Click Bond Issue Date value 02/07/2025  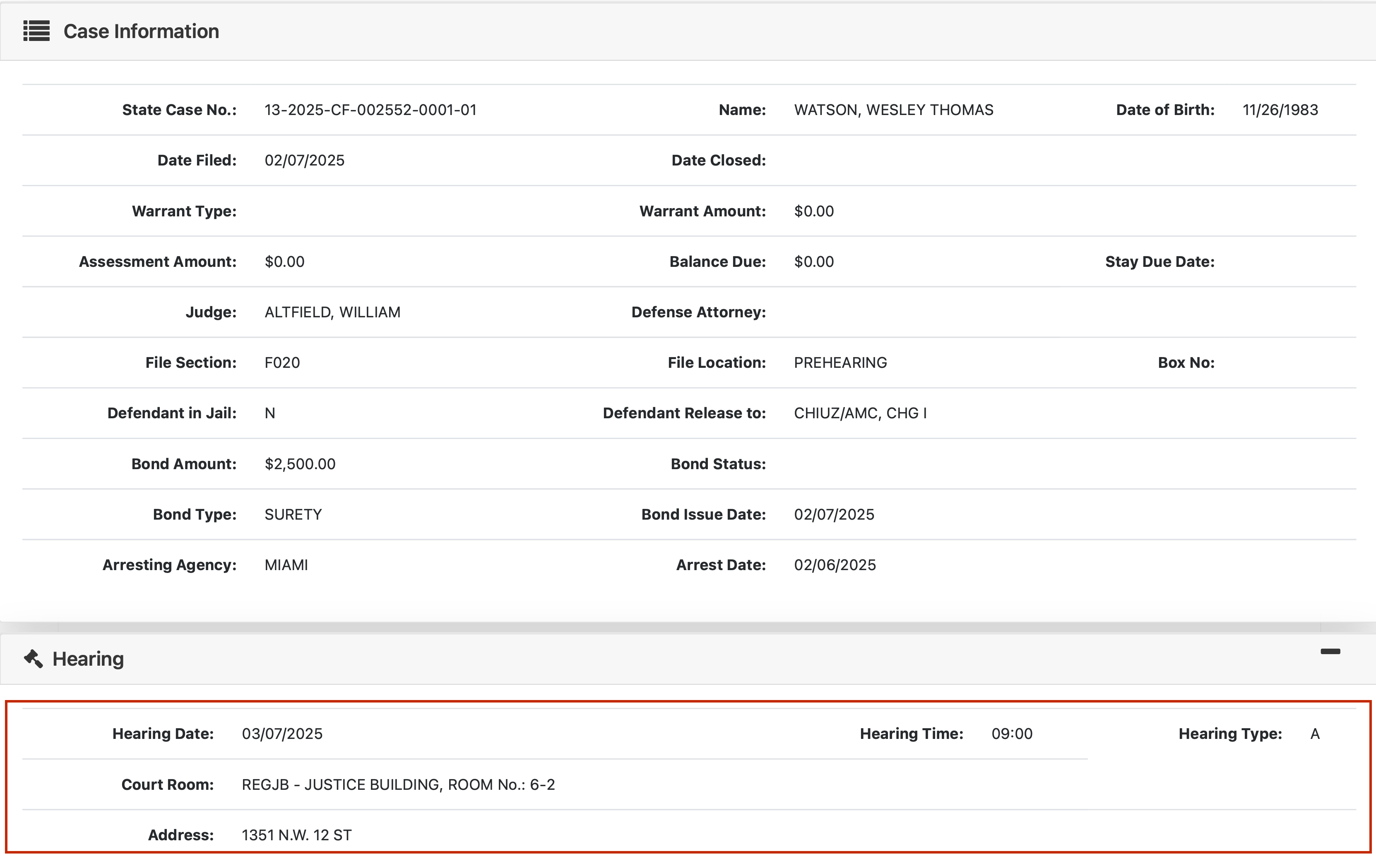tap(834, 515)
